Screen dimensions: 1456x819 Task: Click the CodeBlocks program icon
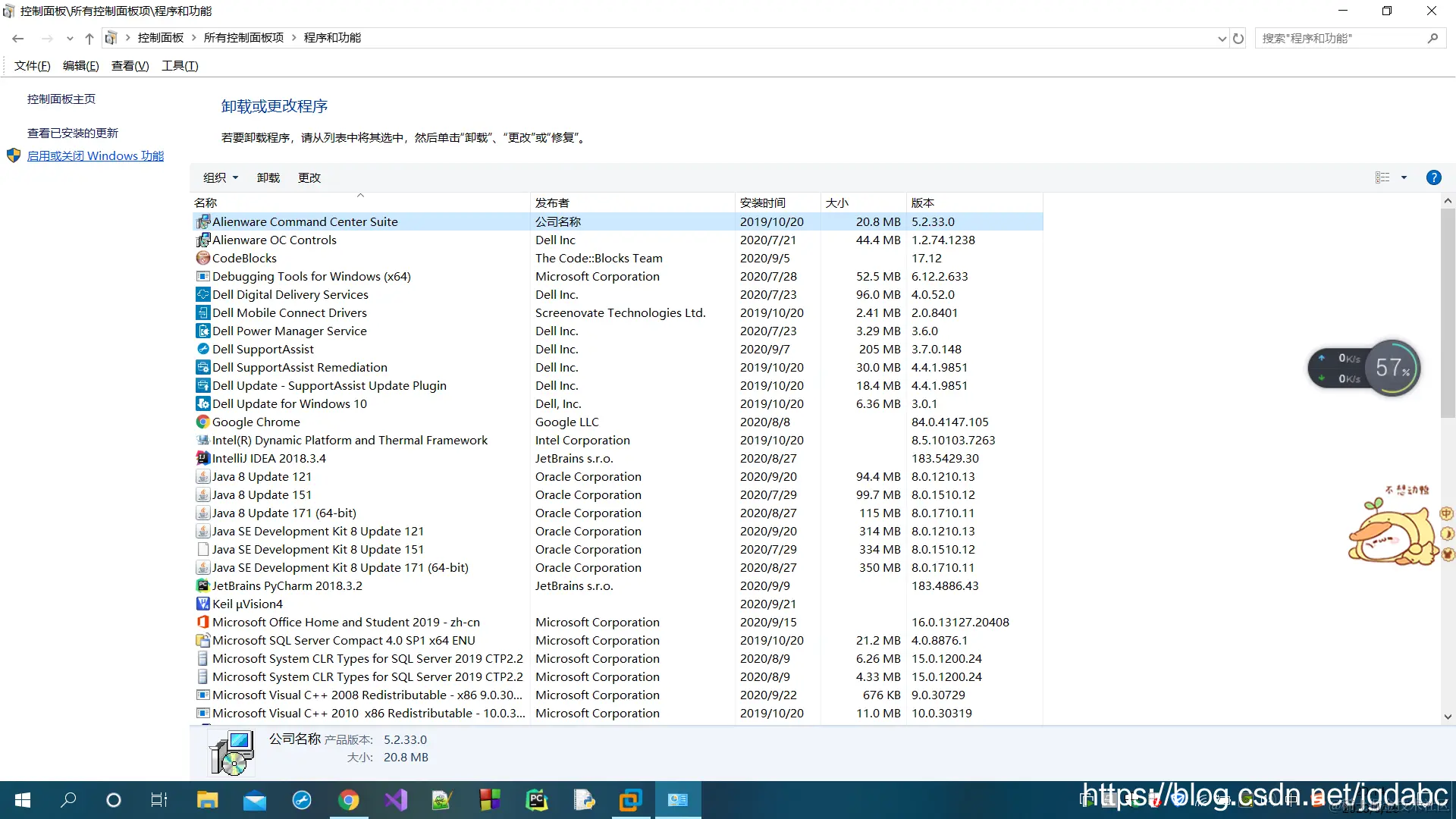(x=202, y=258)
